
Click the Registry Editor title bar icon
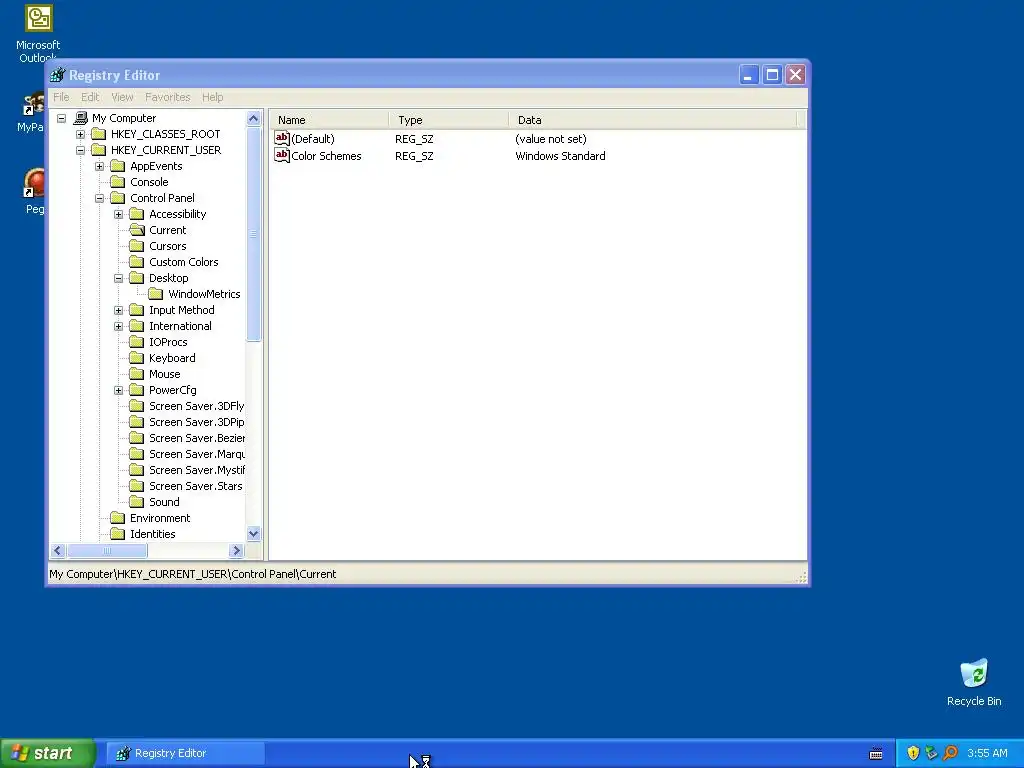[x=58, y=75]
